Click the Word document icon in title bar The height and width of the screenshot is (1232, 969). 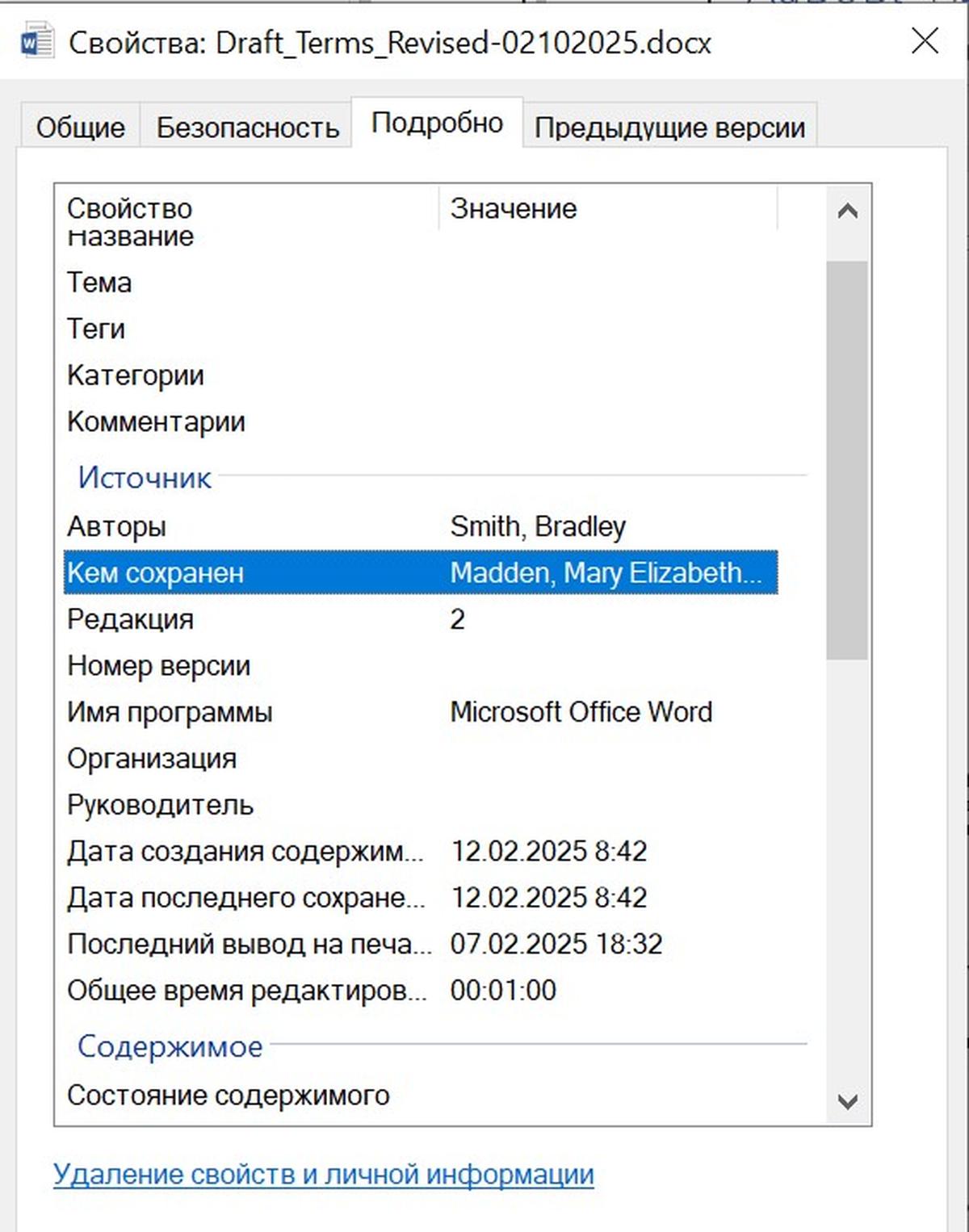[36, 42]
